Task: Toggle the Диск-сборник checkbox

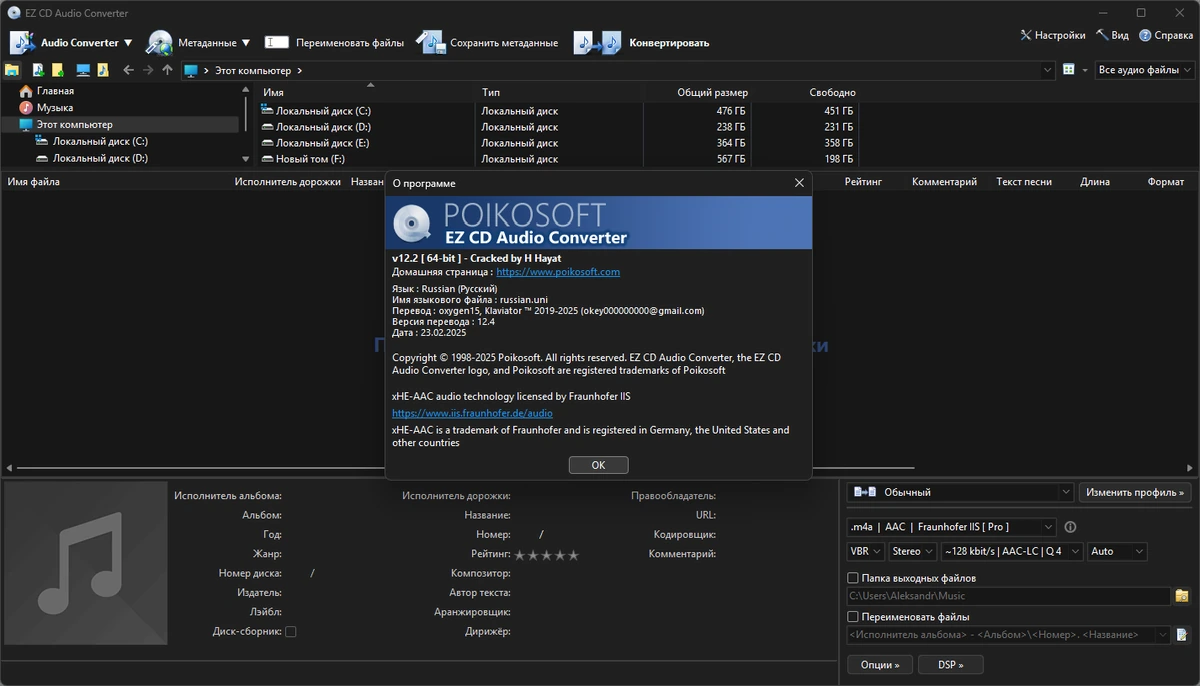Action: coord(291,632)
